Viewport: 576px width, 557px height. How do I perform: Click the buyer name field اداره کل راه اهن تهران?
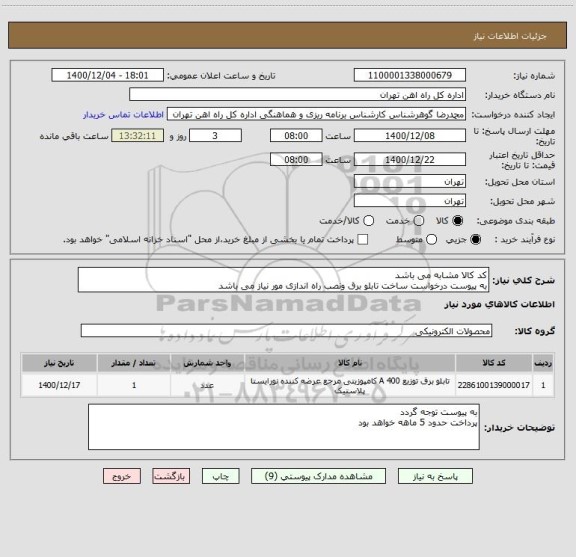[x=297, y=94]
